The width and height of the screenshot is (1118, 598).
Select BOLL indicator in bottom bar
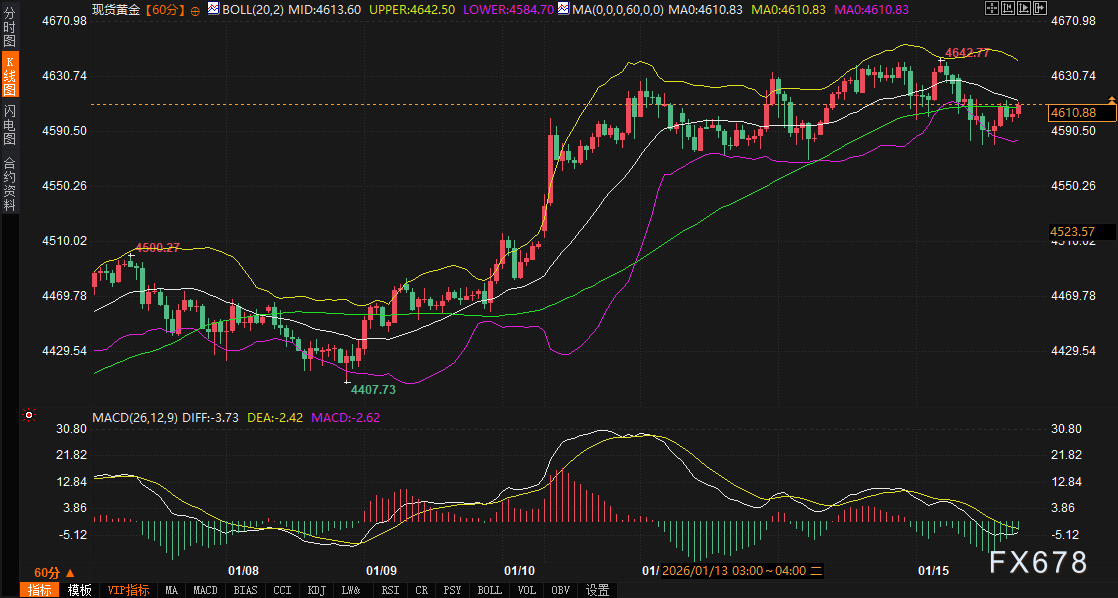point(489,590)
